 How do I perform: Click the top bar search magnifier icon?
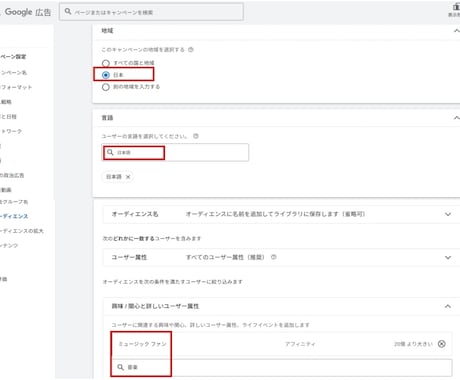68,12
